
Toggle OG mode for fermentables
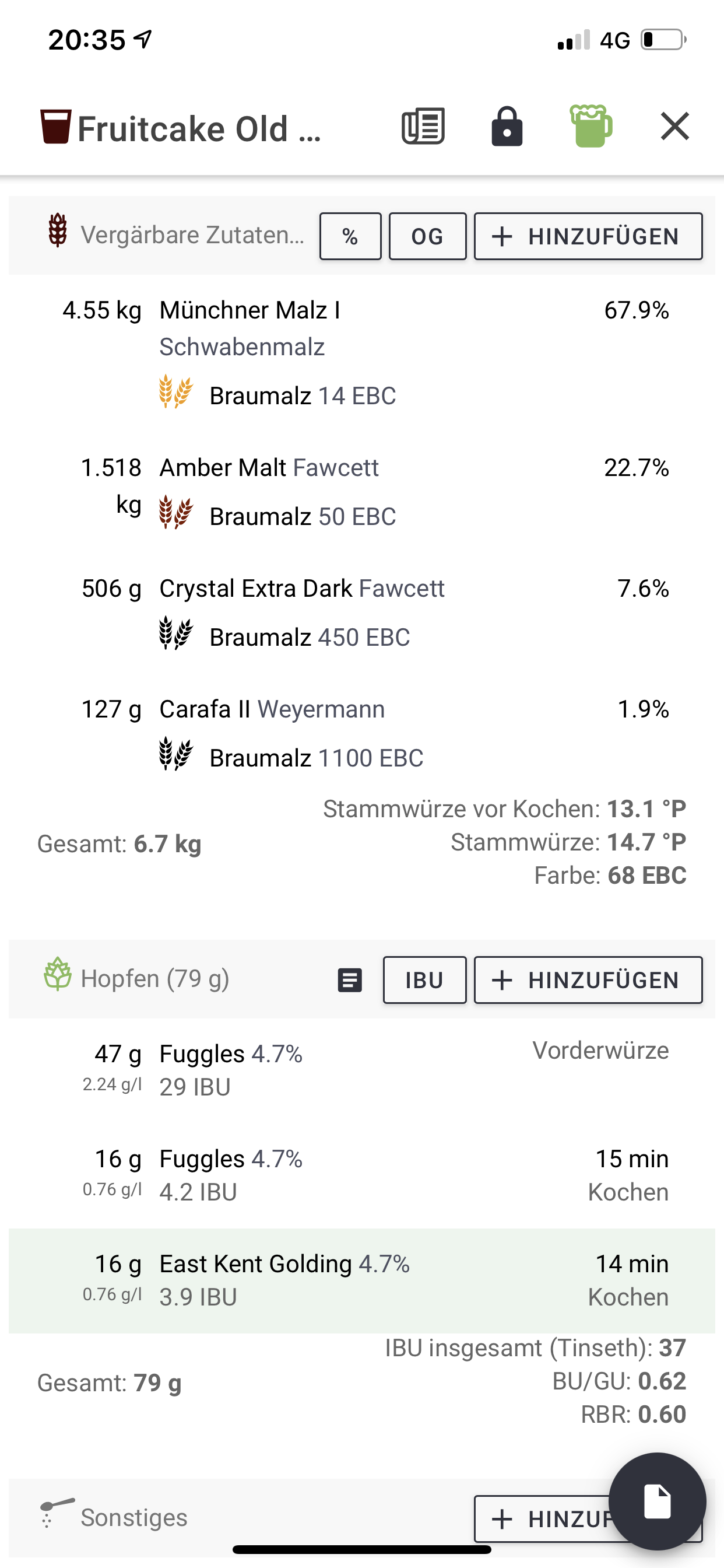point(427,236)
